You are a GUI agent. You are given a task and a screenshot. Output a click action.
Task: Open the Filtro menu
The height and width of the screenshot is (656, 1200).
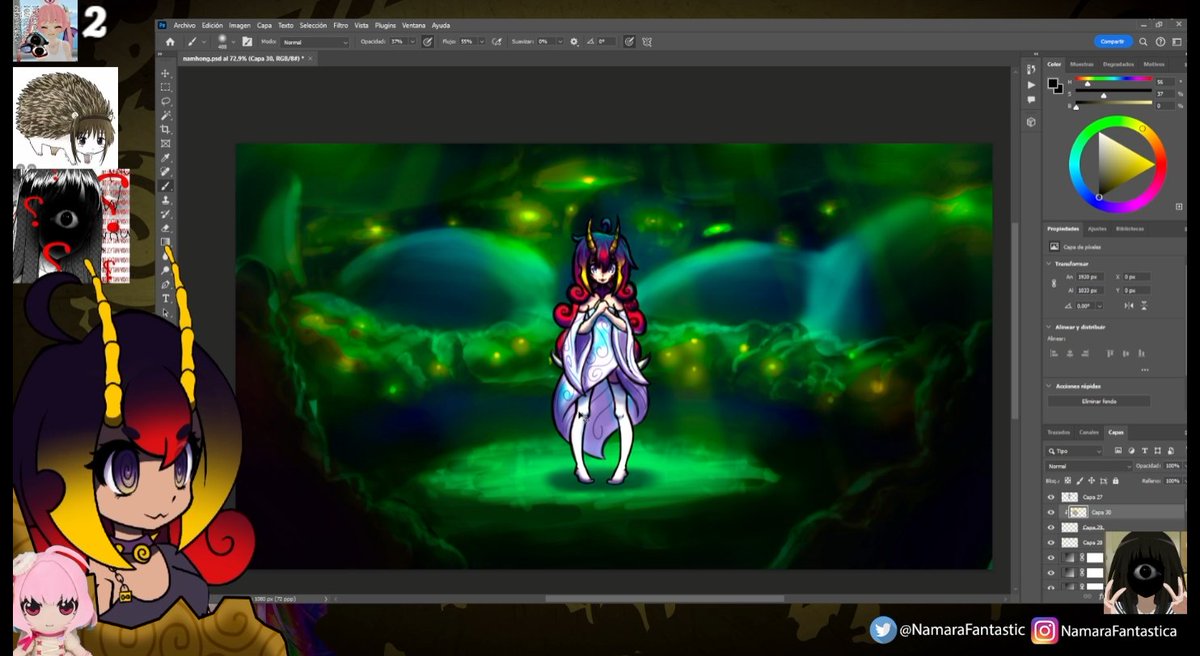click(x=341, y=25)
